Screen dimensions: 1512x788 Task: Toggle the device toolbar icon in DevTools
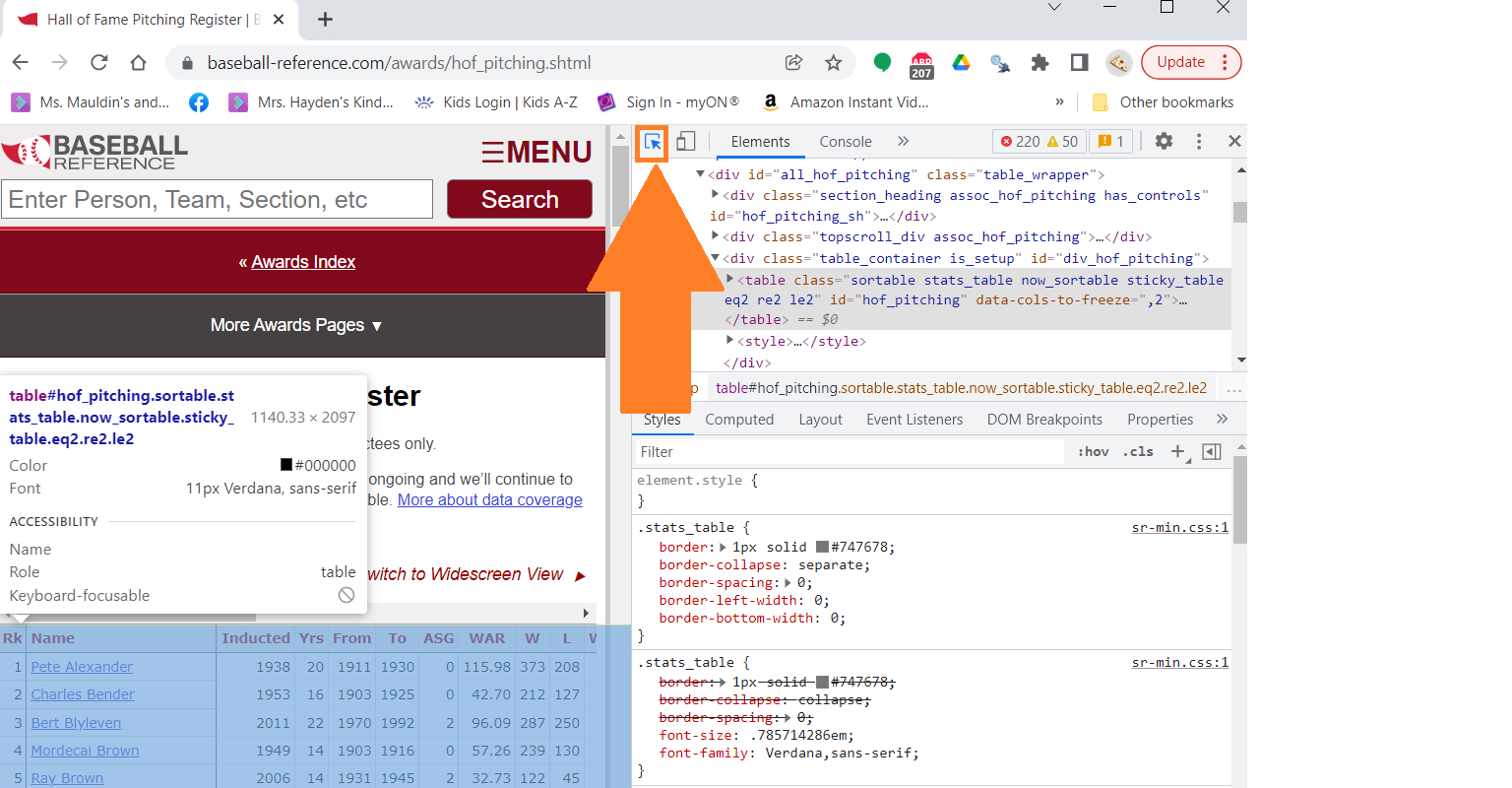686,141
